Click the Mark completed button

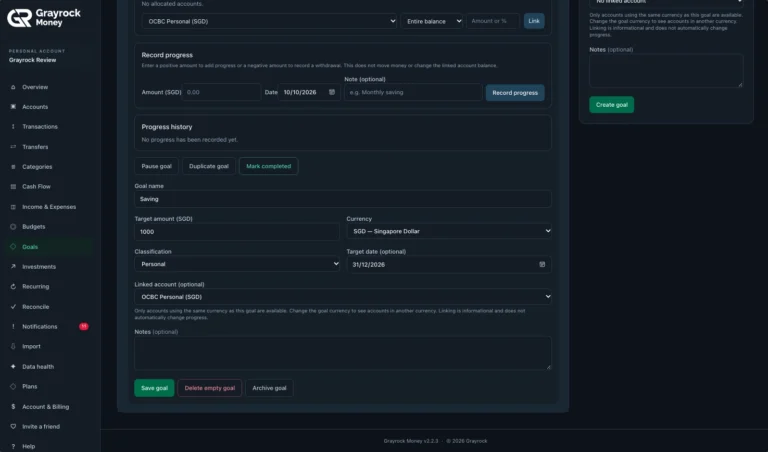point(268,166)
